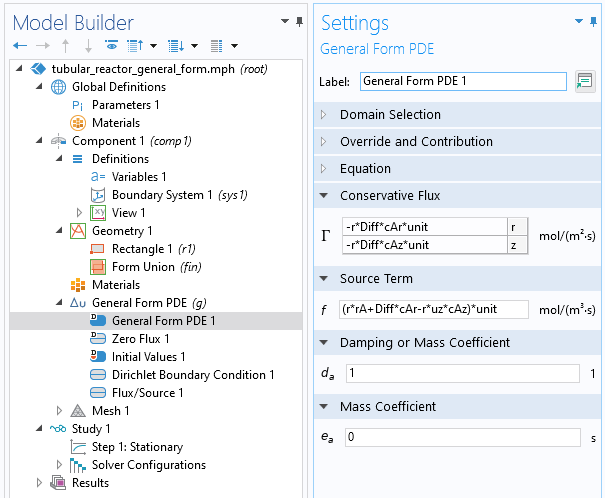Viewport: 605px width, 498px height.
Task: Select the root file node icon
Action: (x=38, y=69)
